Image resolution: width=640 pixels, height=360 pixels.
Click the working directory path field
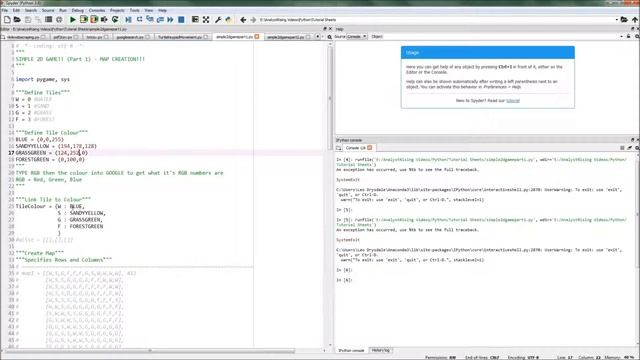click(436, 20)
